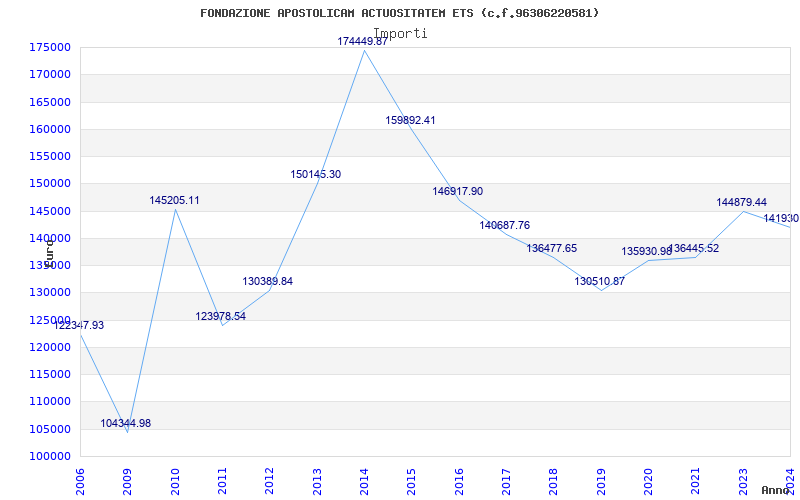800x500 pixels.
Task: Select the data label 150145.30
Action: (x=316, y=174)
